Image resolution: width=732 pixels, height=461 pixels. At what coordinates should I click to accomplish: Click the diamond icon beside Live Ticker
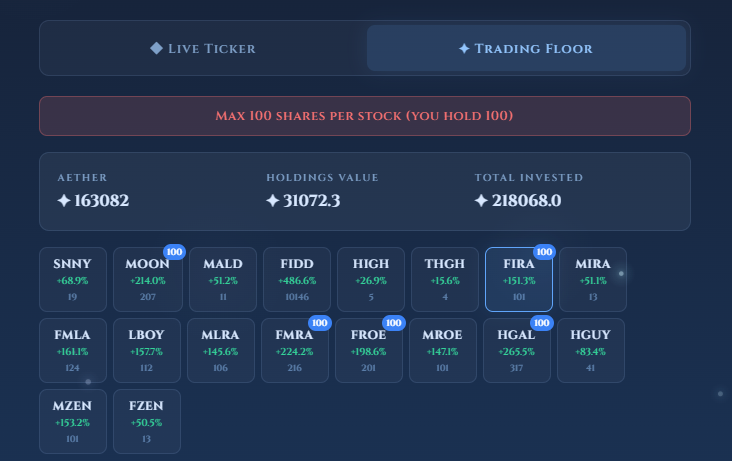click(156, 48)
